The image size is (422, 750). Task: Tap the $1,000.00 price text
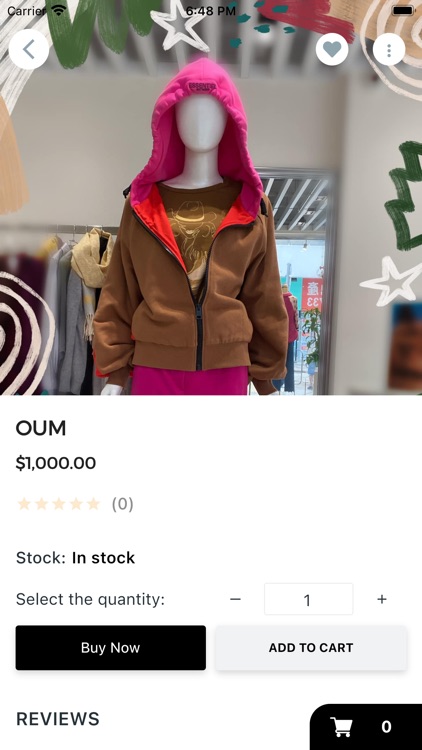56,463
